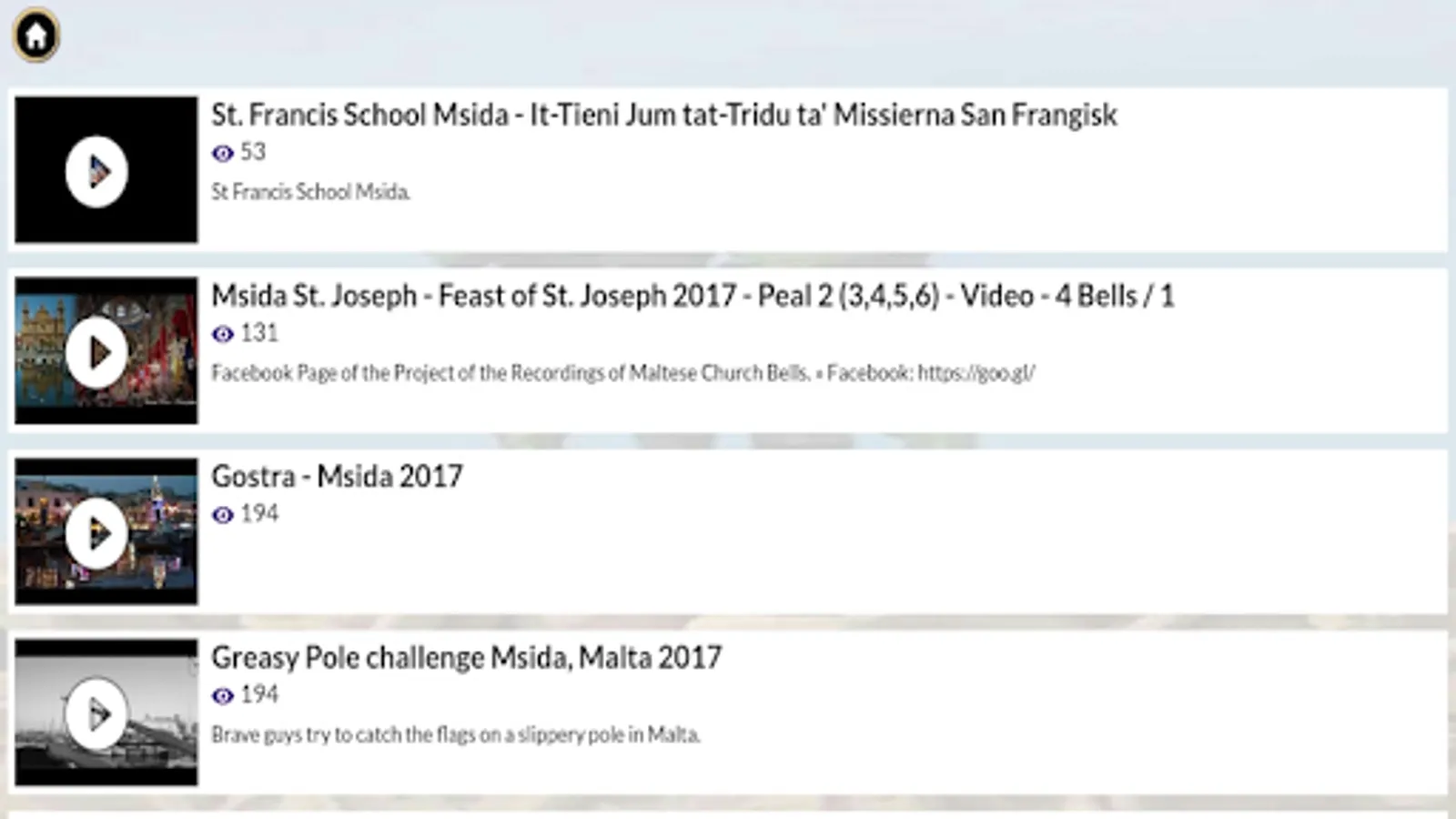Select the Msida church bells thumbnail
Viewport: 1456px width, 819px height.
106,350
